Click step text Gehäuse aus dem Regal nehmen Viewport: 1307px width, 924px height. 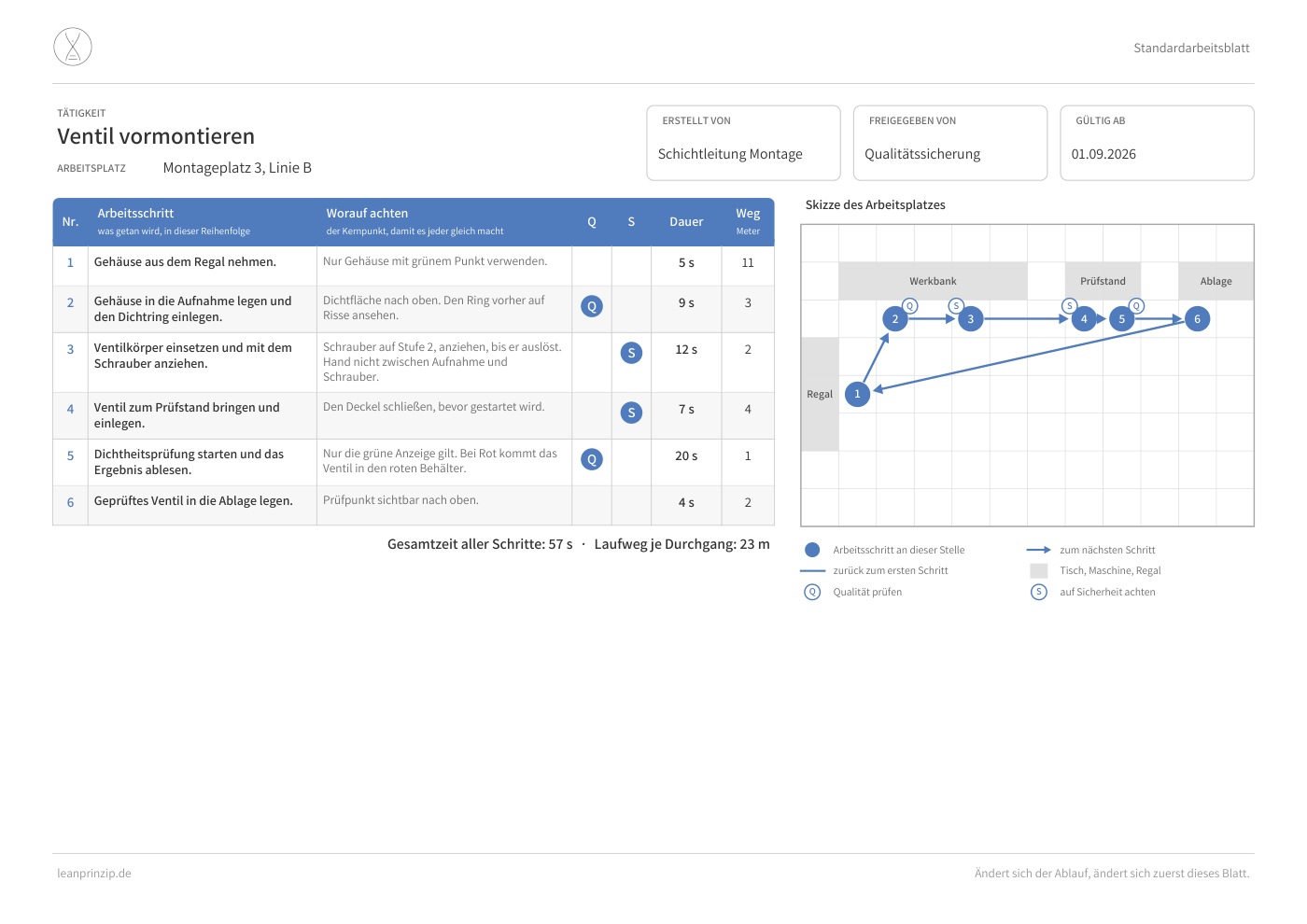point(185,262)
